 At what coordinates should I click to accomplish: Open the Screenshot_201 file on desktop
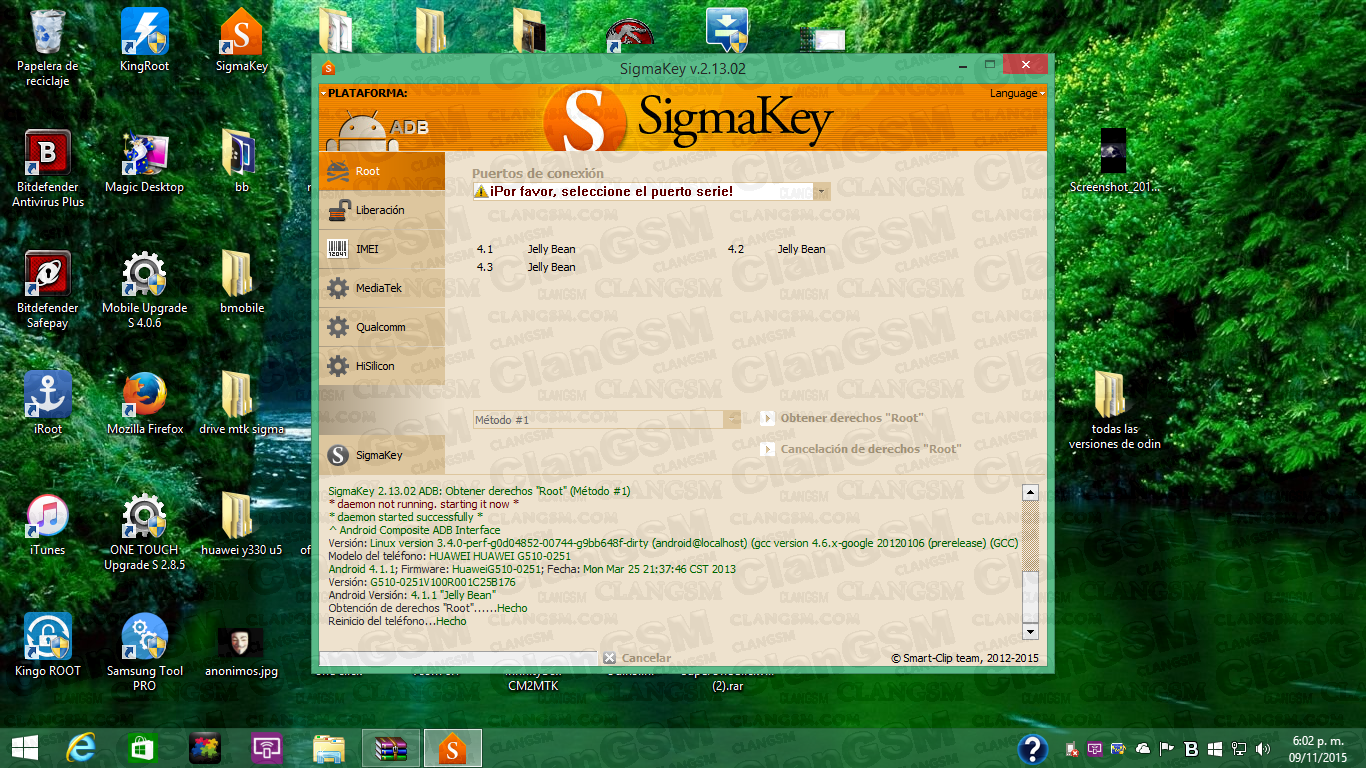point(1113,161)
